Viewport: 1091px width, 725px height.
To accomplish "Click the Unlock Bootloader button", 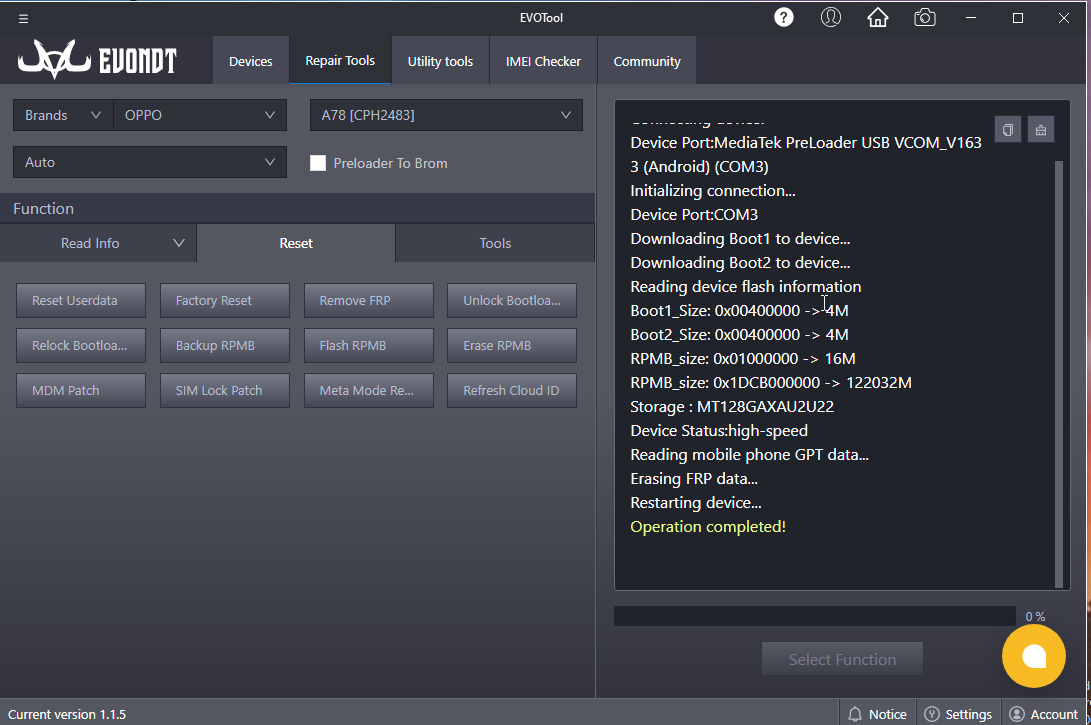I will (x=512, y=301).
